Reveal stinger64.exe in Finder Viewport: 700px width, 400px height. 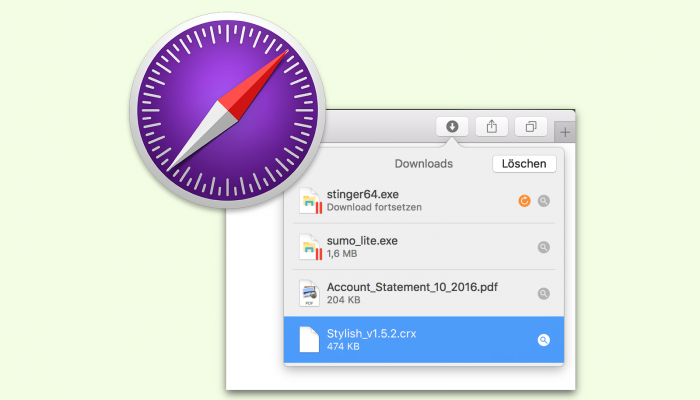543,201
